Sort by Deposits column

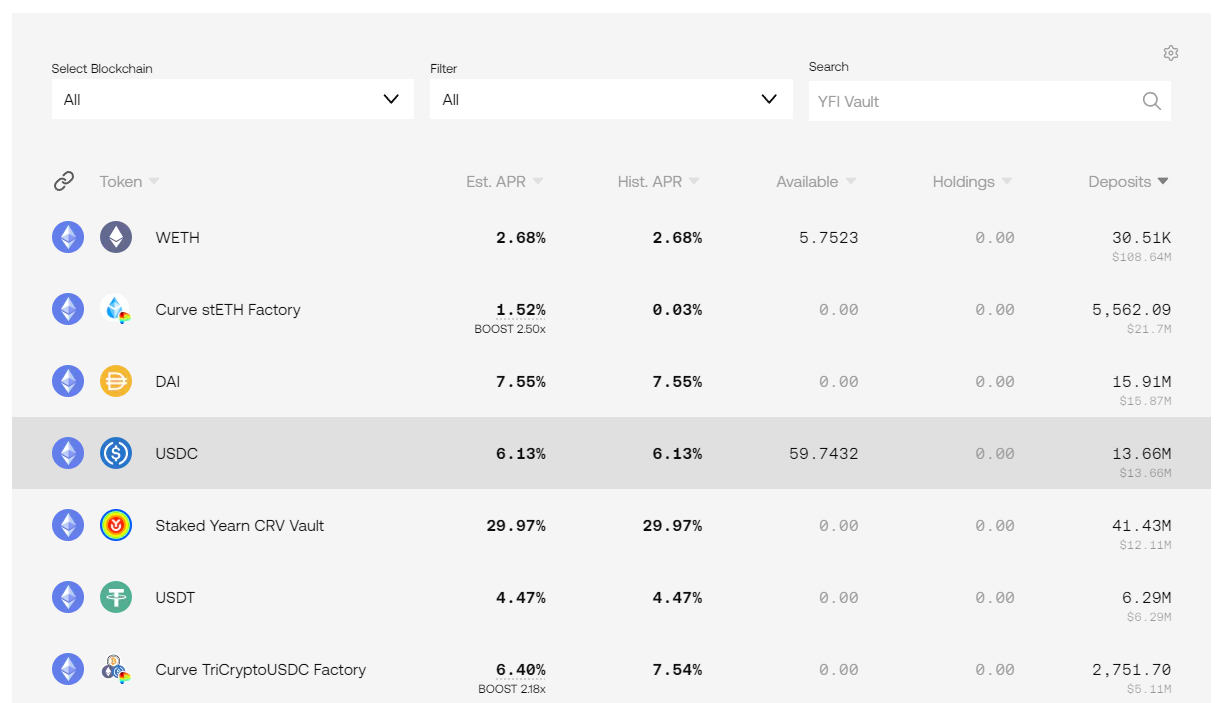1128,182
